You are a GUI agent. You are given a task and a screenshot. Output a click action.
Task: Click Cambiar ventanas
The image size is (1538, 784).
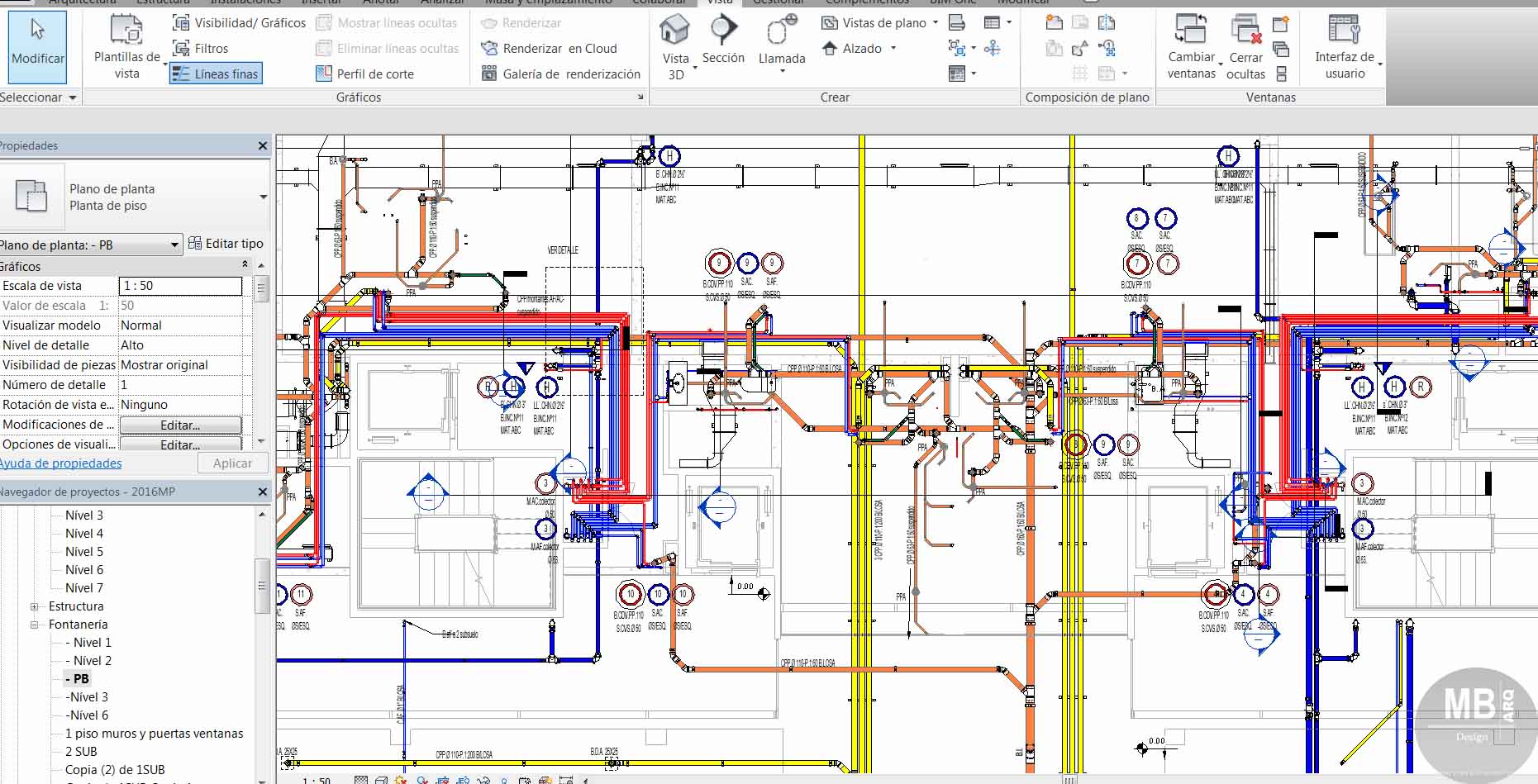click(x=1191, y=48)
